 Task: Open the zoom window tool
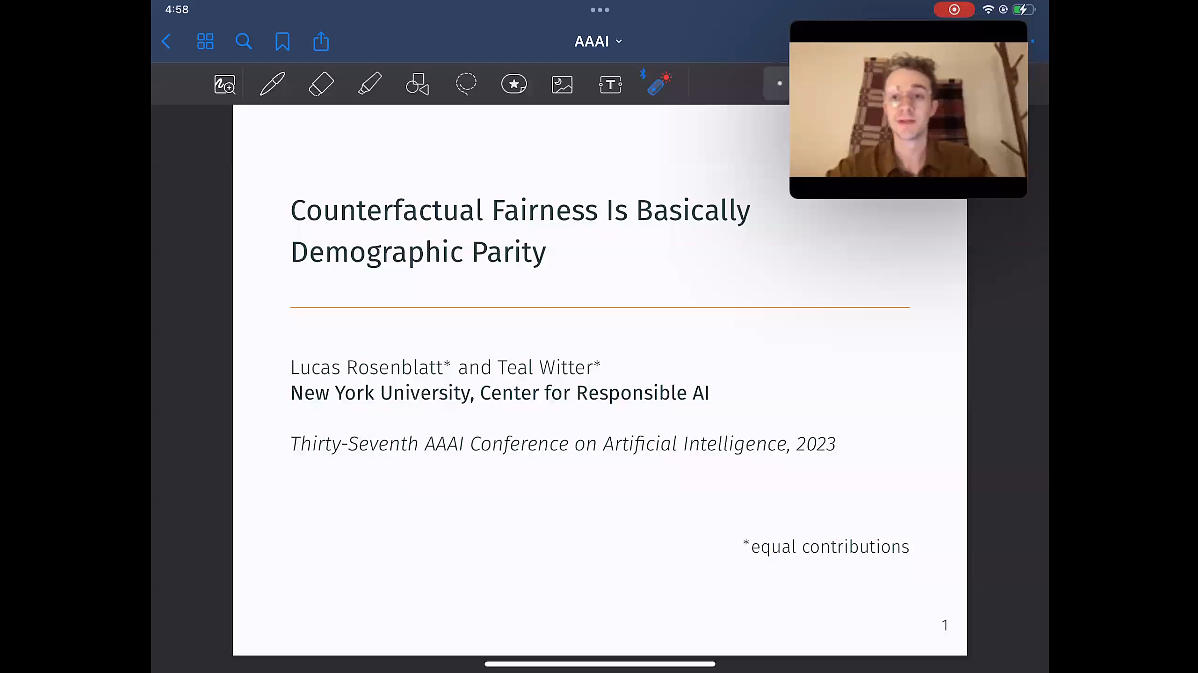[x=224, y=83]
